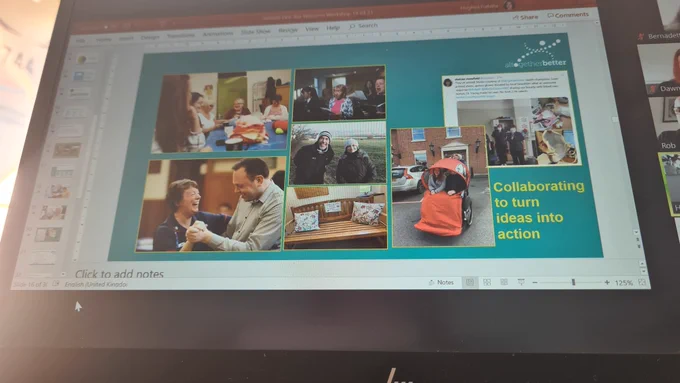
Task: Select the tweet screenshot image on slide
Action: tap(511, 119)
